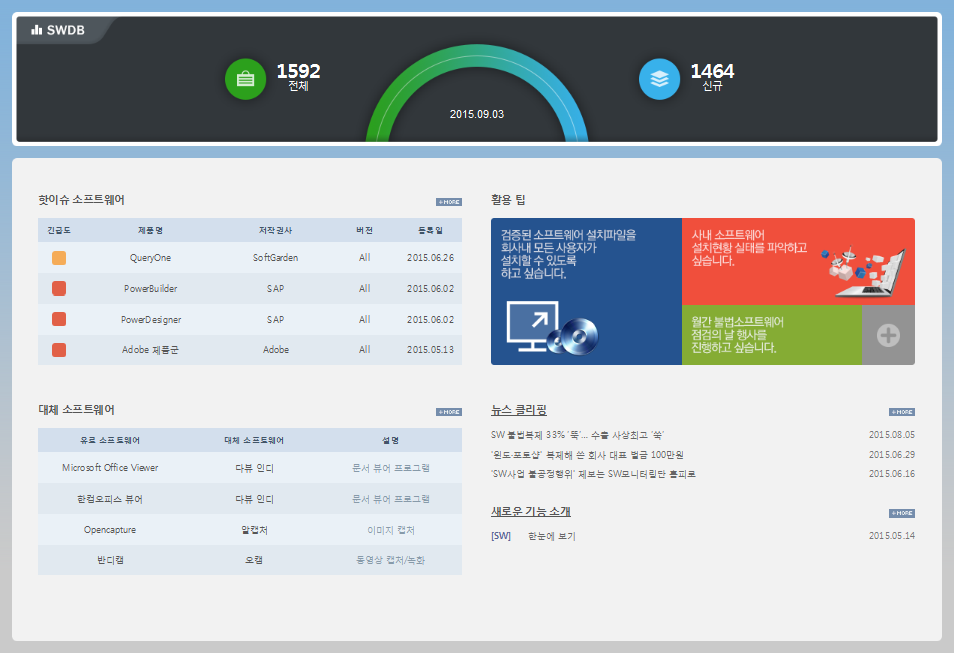Image resolution: width=954 pixels, height=653 pixels.
Task: Click the laptop illustration in red tile
Action: (865, 272)
